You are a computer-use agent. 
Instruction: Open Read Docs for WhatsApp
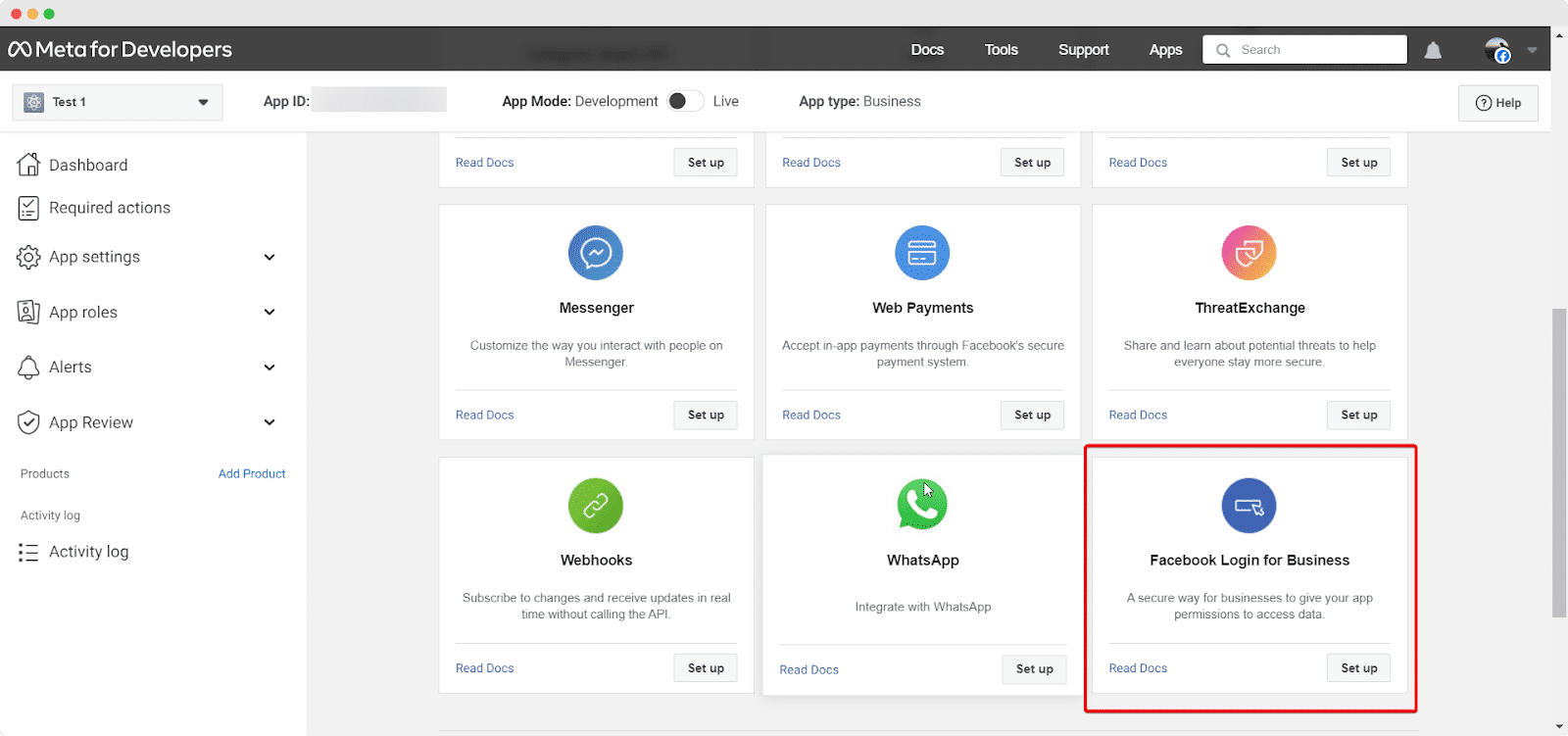(x=808, y=670)
